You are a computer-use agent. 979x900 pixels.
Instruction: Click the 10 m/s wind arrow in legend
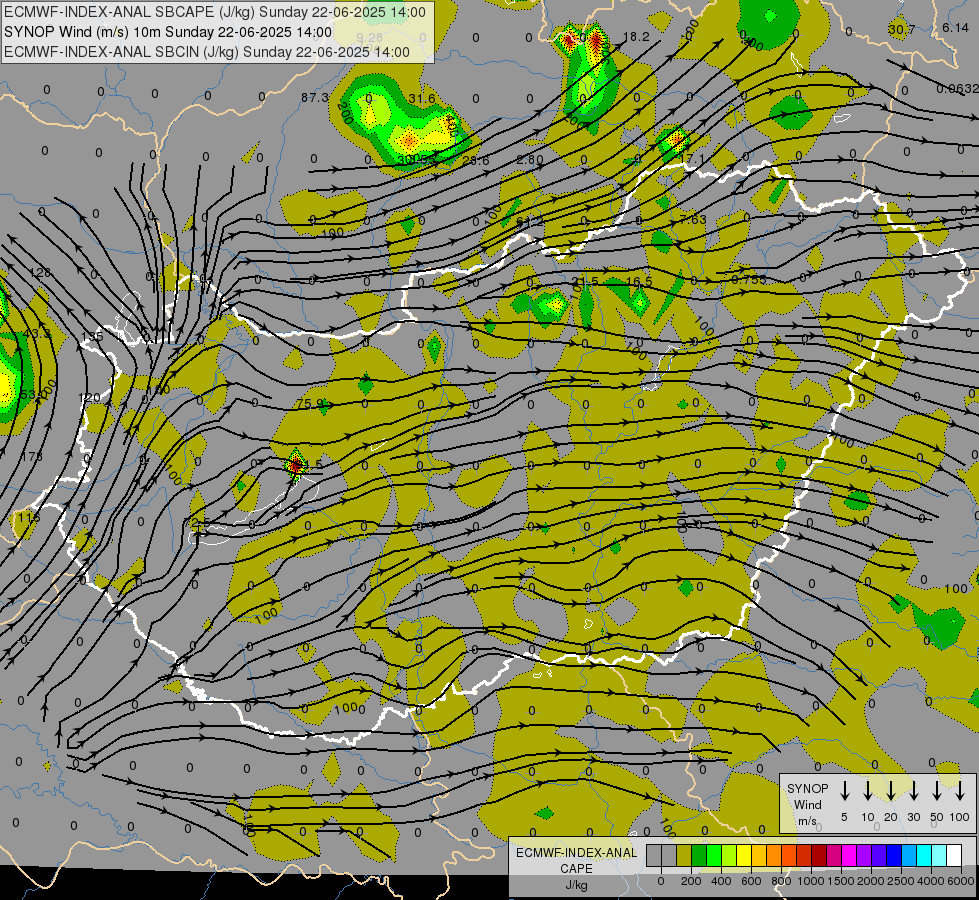(x=867, y=790)
